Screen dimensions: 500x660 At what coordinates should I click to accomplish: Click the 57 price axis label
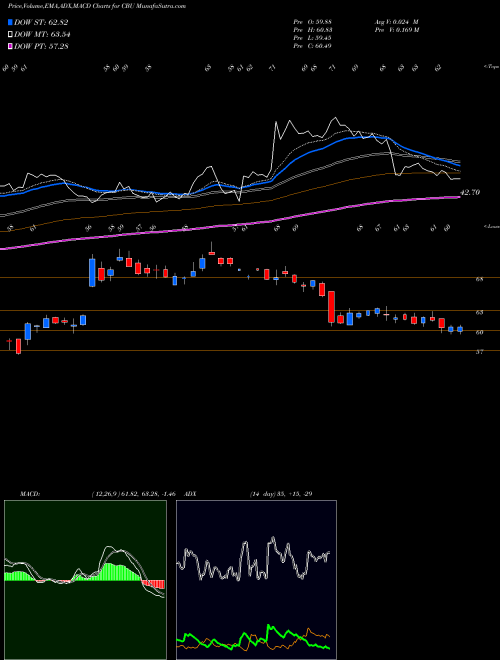(x=480, y=352)
